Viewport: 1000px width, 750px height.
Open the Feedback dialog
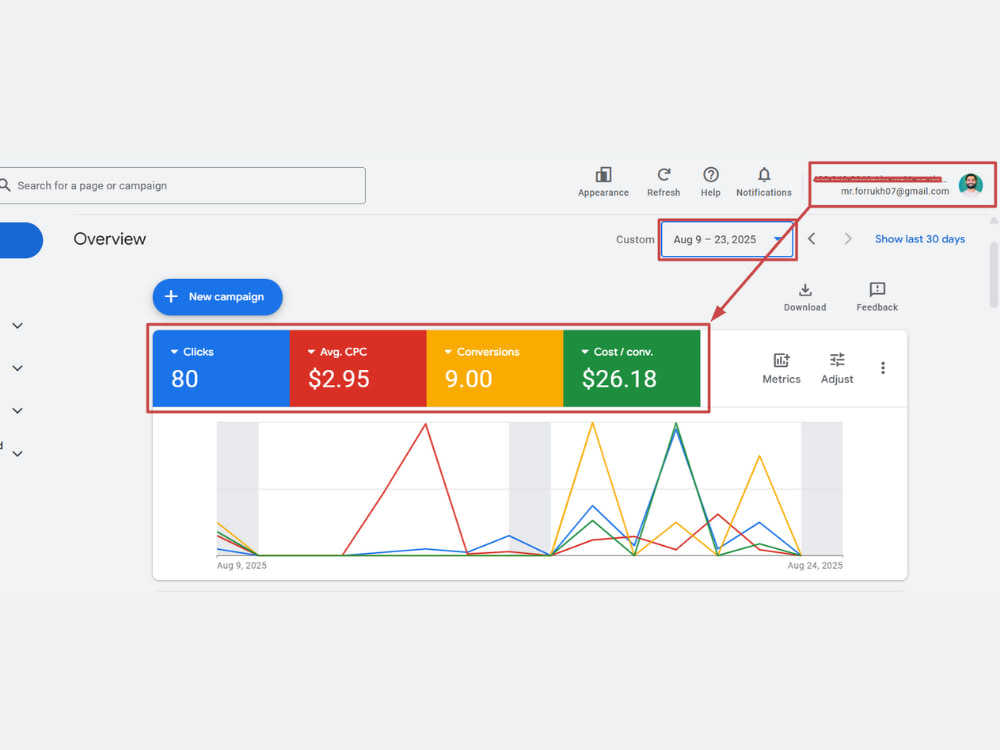click(x=877, y=297)
